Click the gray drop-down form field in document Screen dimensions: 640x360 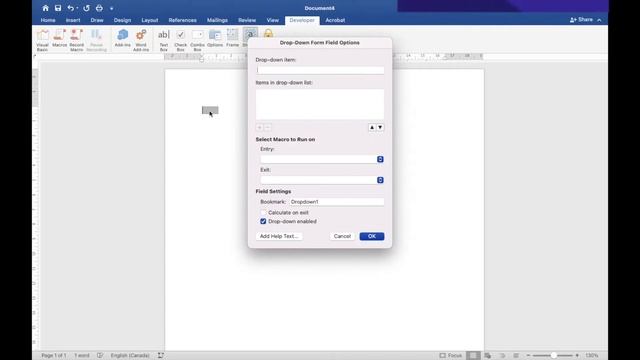click(210, 110)
